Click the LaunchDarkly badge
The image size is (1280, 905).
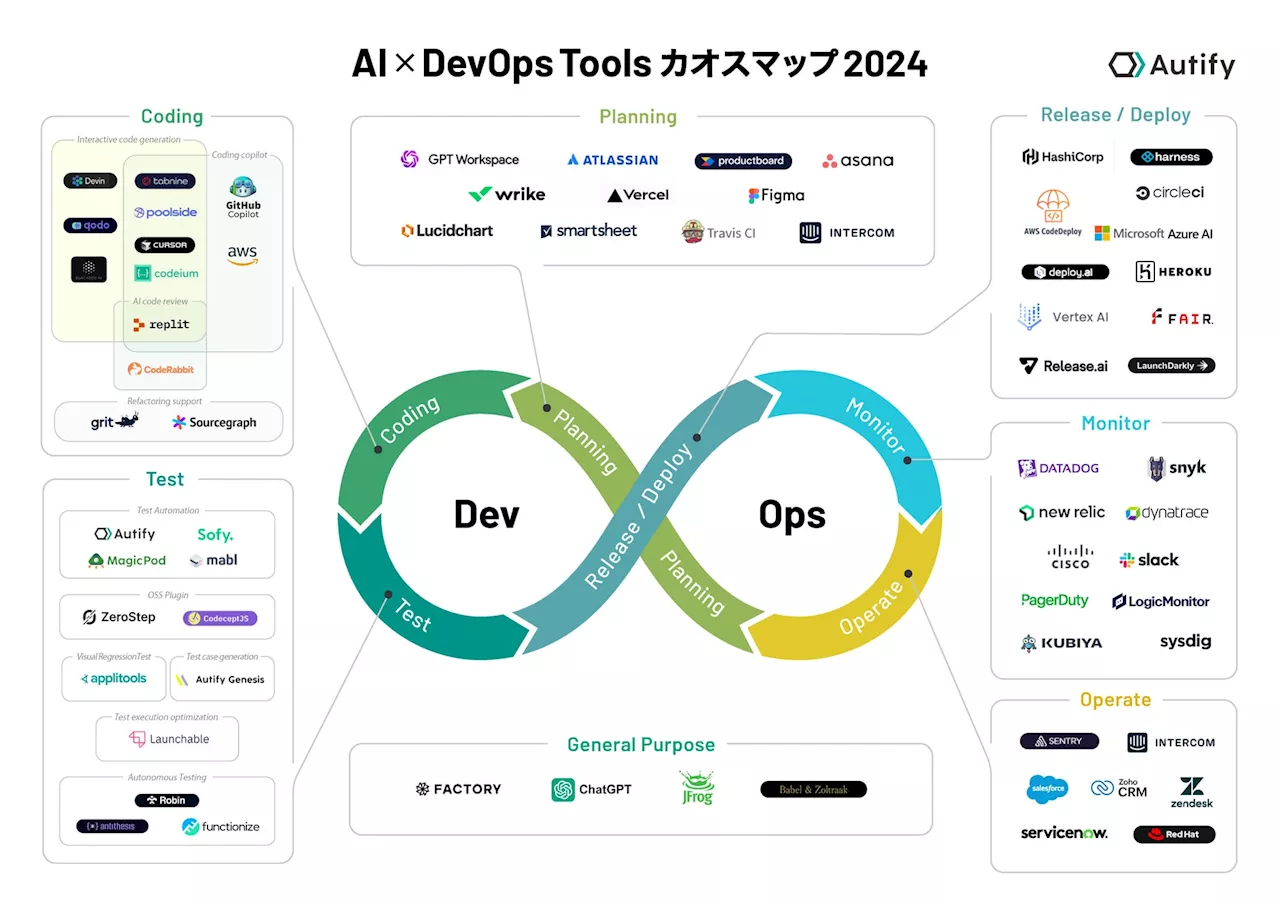click(x=1171, y=366)
